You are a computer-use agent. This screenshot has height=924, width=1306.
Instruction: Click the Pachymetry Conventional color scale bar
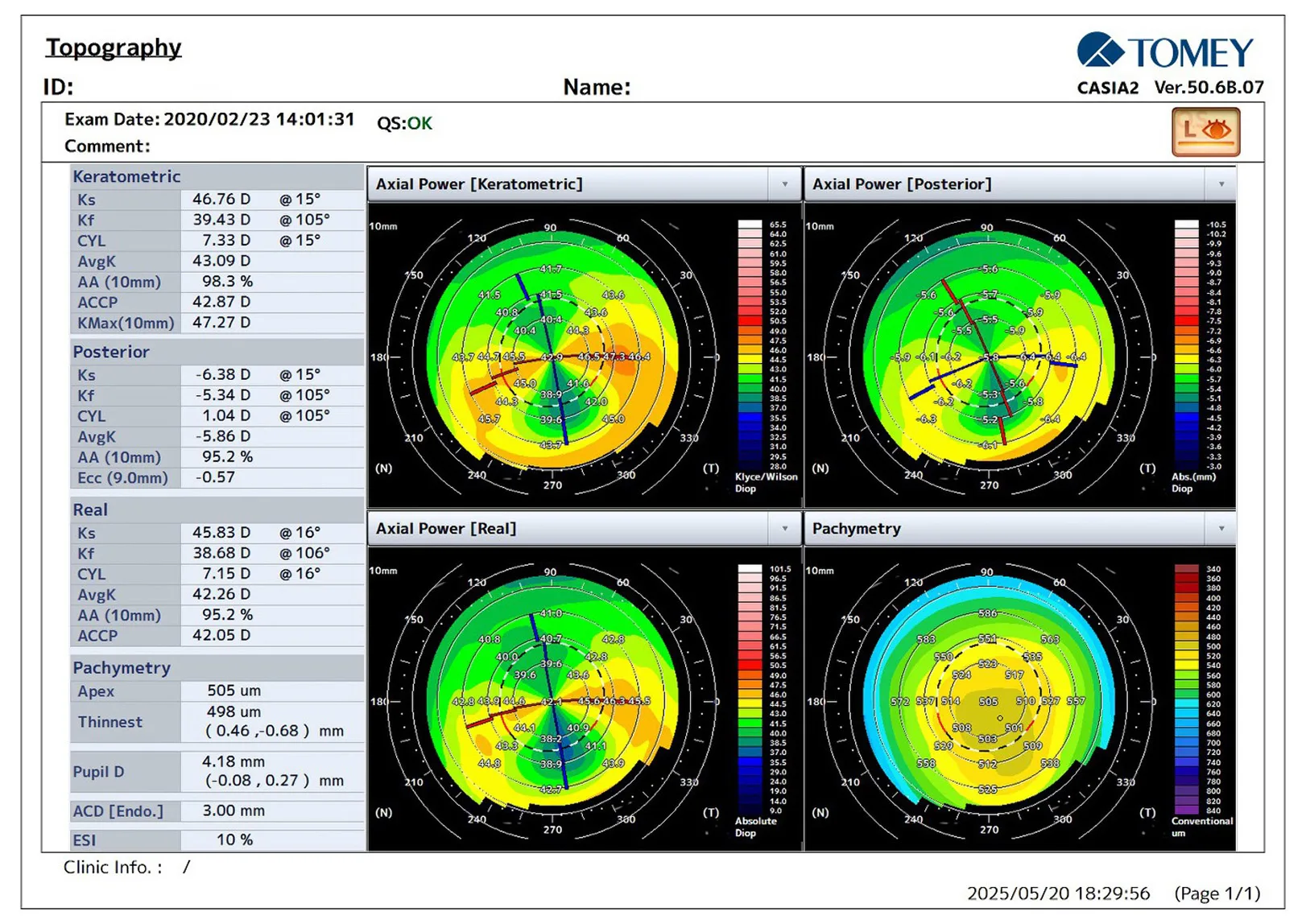click(x=1186, y=690)
